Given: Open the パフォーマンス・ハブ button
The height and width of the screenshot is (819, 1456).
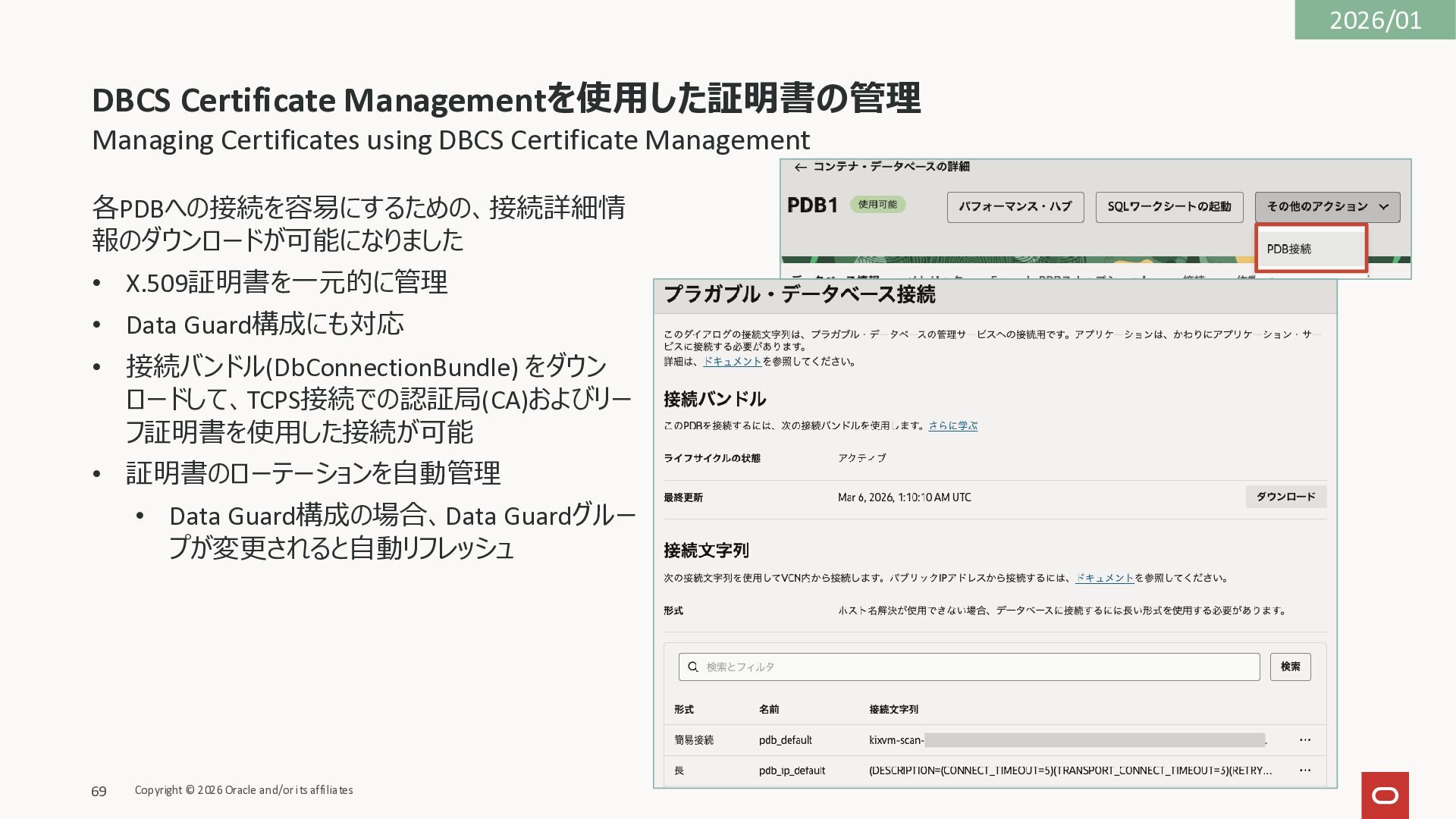Looking at the screenshot, I should coord(1015,207).
